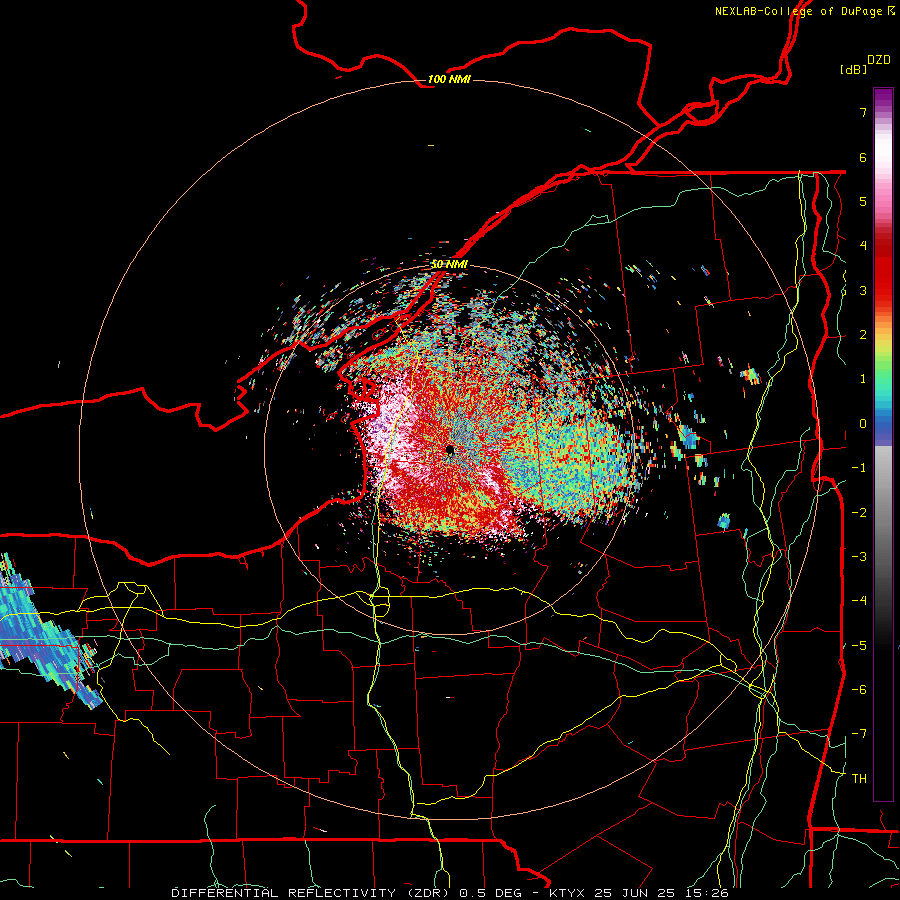
Task: Click the legend value -3
Action: [859, 557]
